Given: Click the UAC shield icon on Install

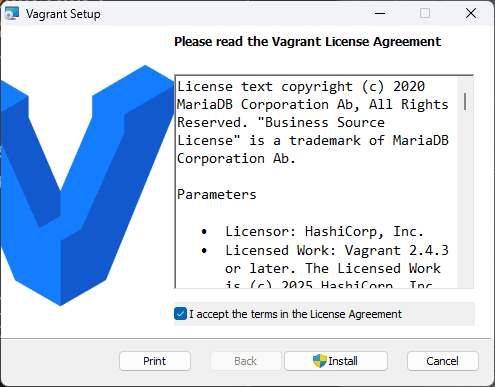Looking at the screenshot, I should (x=320, y=361).
